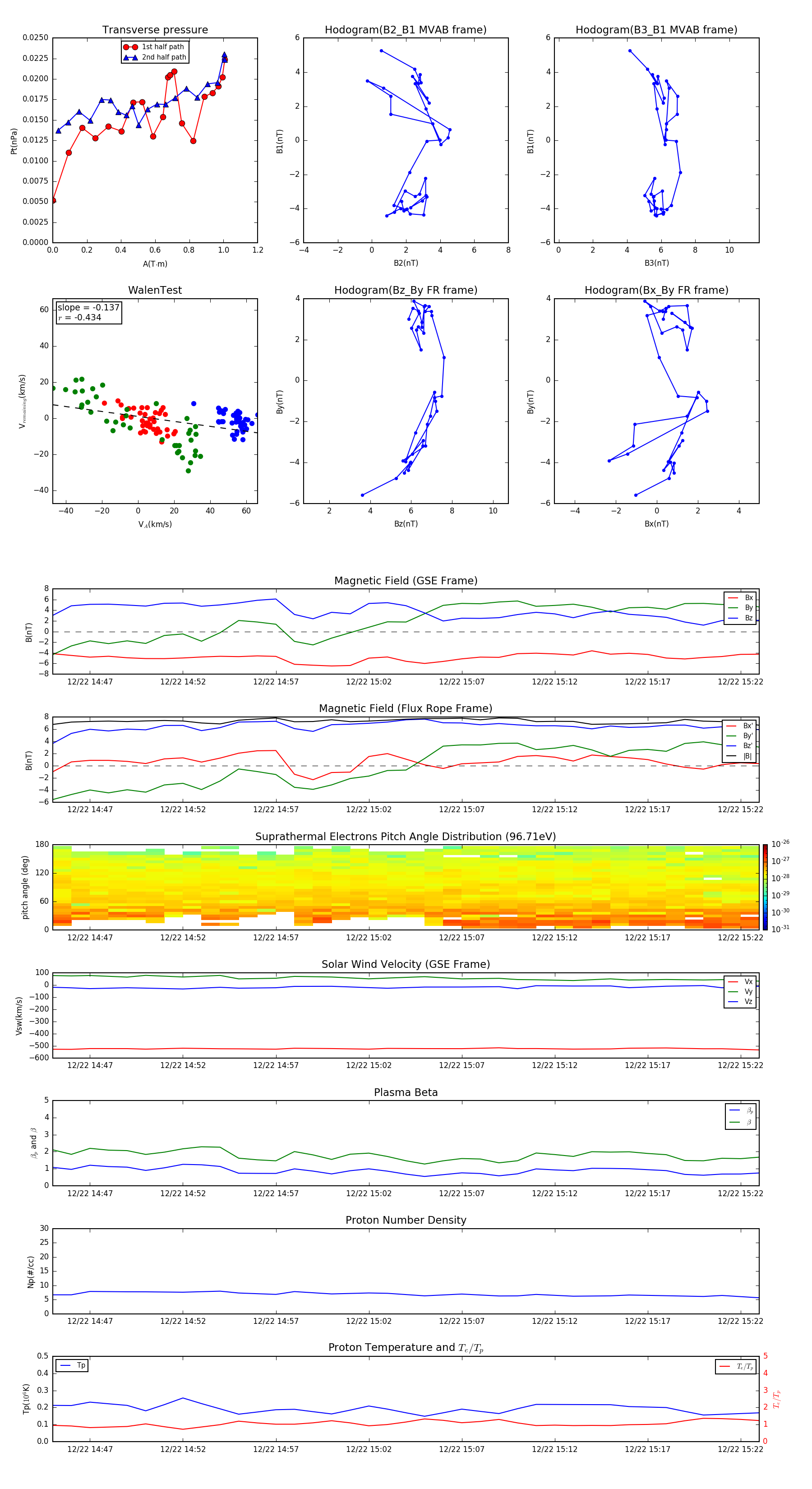Click the "Solar Wind Velocity (GSE Frame)" title
This screenshot has height=1489, width=812.
pyautogui.click(x=406, y=965)
